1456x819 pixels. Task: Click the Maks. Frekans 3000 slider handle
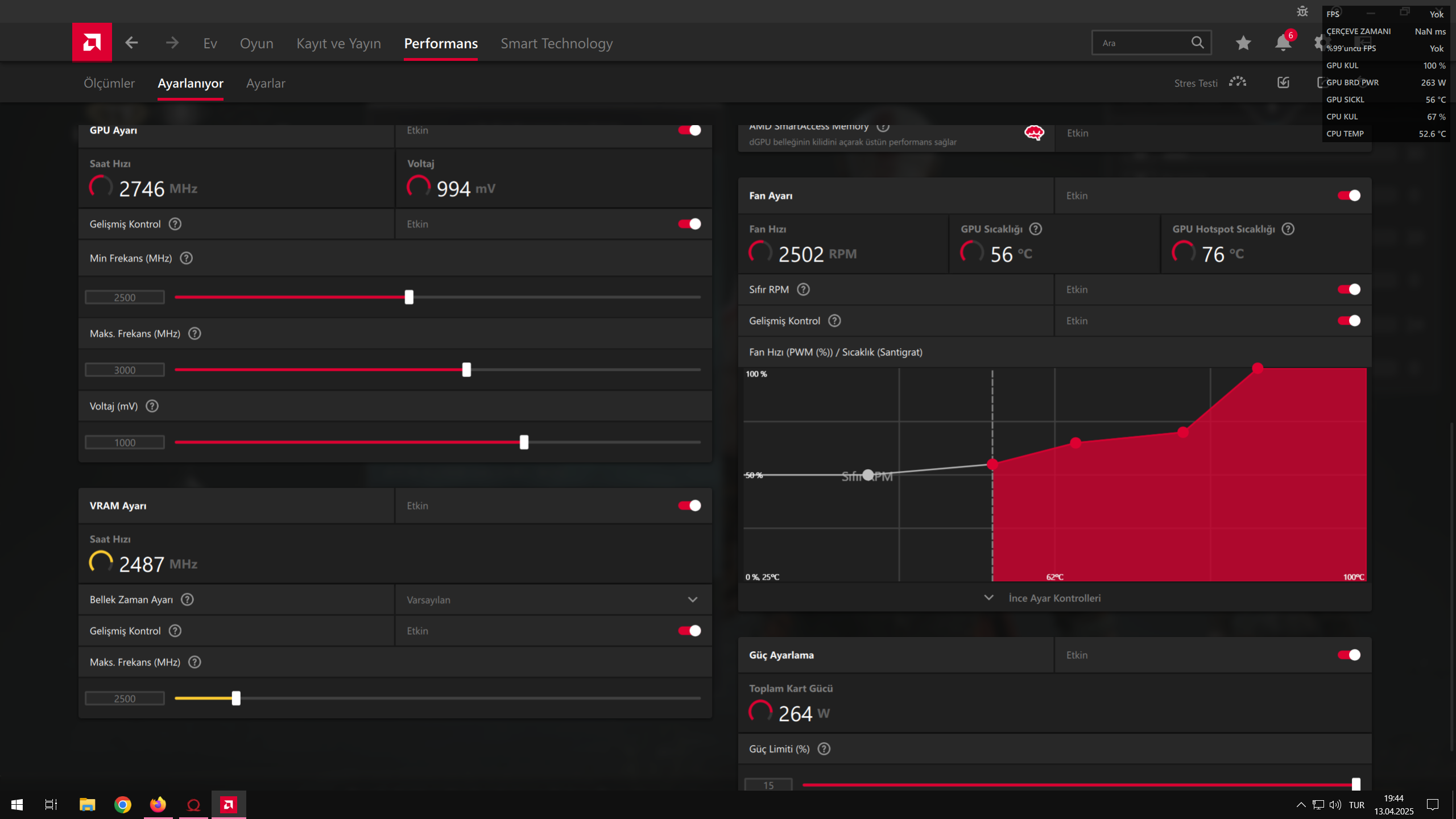tap(466, 370)
